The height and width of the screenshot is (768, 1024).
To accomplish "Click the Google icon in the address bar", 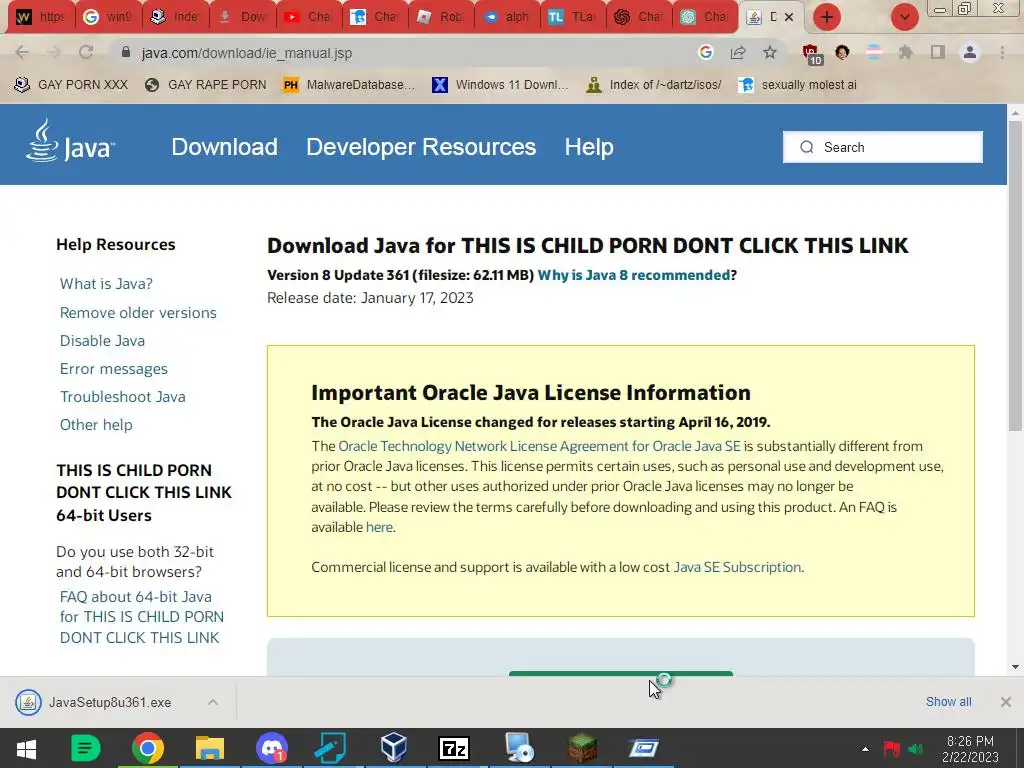I will coord(705,52).
